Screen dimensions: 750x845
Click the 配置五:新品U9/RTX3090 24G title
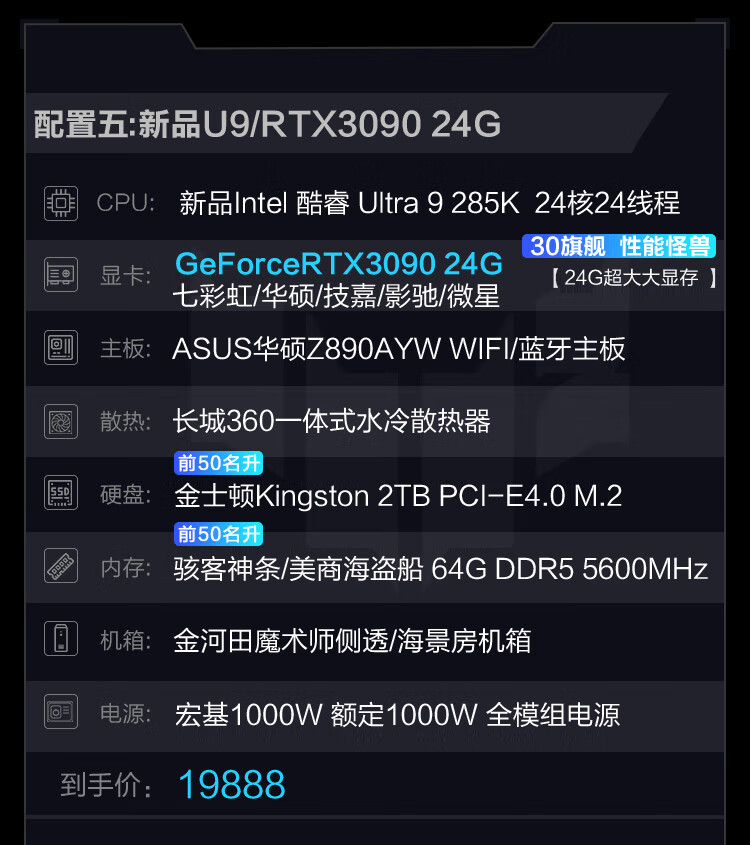pos(267,124)
